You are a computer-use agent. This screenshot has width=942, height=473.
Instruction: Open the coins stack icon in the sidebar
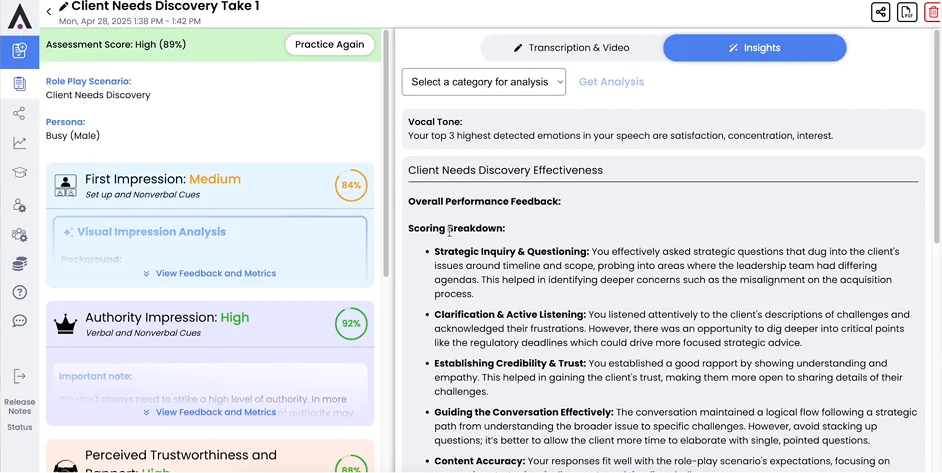click(19, 263)
